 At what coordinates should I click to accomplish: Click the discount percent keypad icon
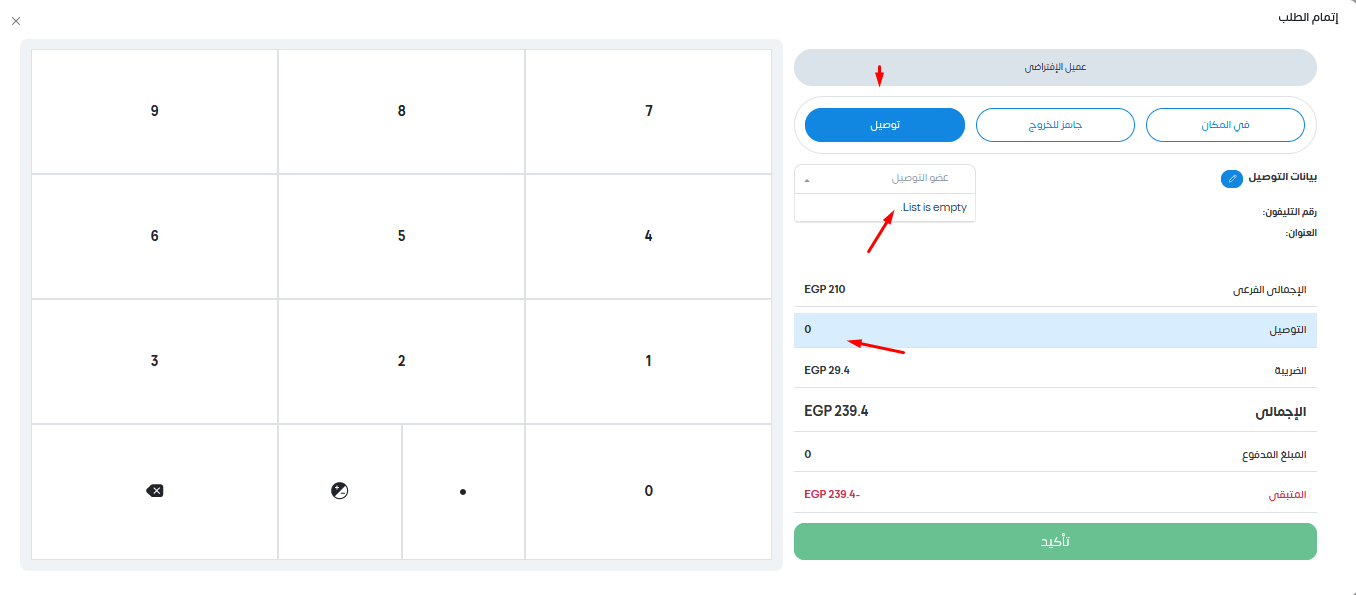click(x=340, y=491)
